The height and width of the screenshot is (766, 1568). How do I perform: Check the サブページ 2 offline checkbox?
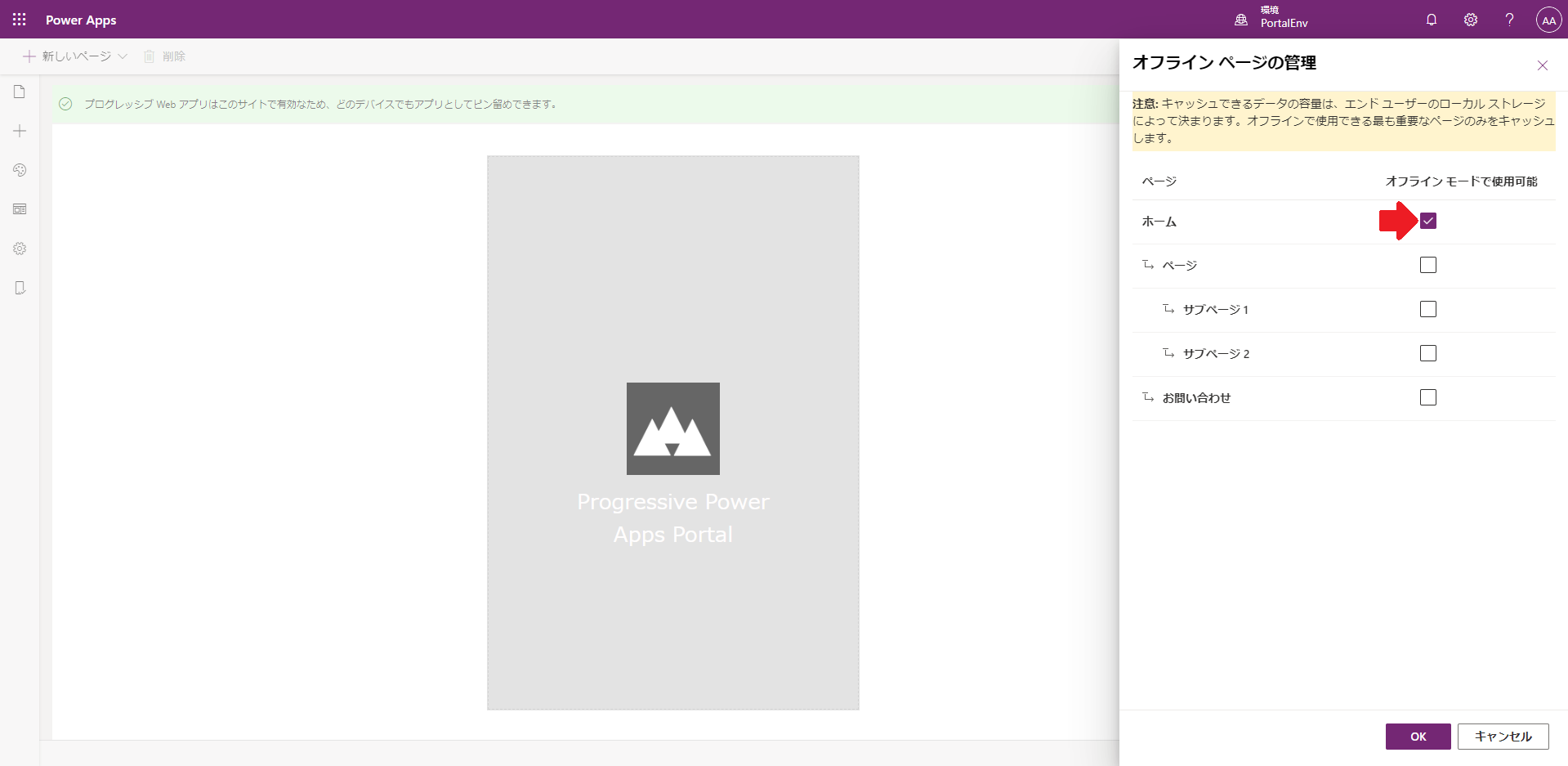[1427, 353]
